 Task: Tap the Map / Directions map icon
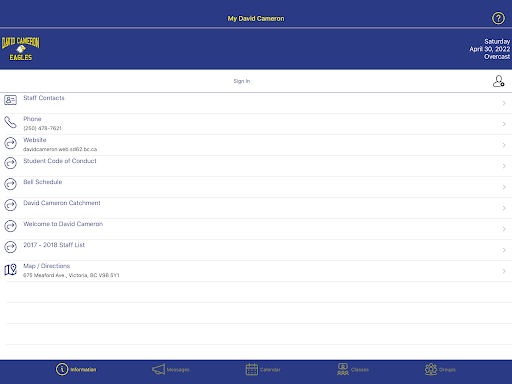tap(10, 270)
